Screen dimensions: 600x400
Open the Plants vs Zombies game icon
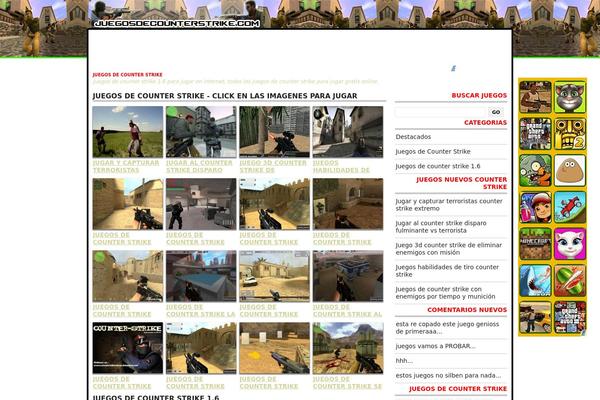click(x=535, y=170)
